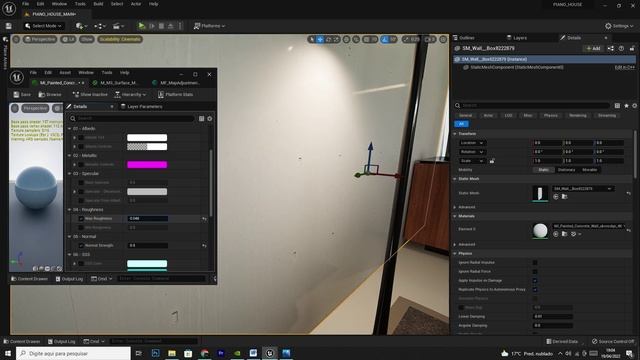Toggle the Normal Strength parameter checkbox
The height and width of the screenshot is (360, 640).
[81, 246]
